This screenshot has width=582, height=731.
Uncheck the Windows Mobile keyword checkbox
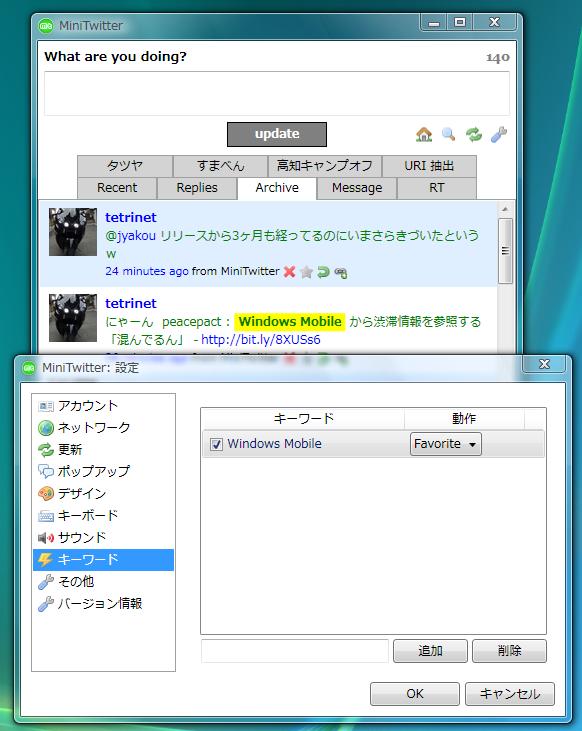coord(216,444)
